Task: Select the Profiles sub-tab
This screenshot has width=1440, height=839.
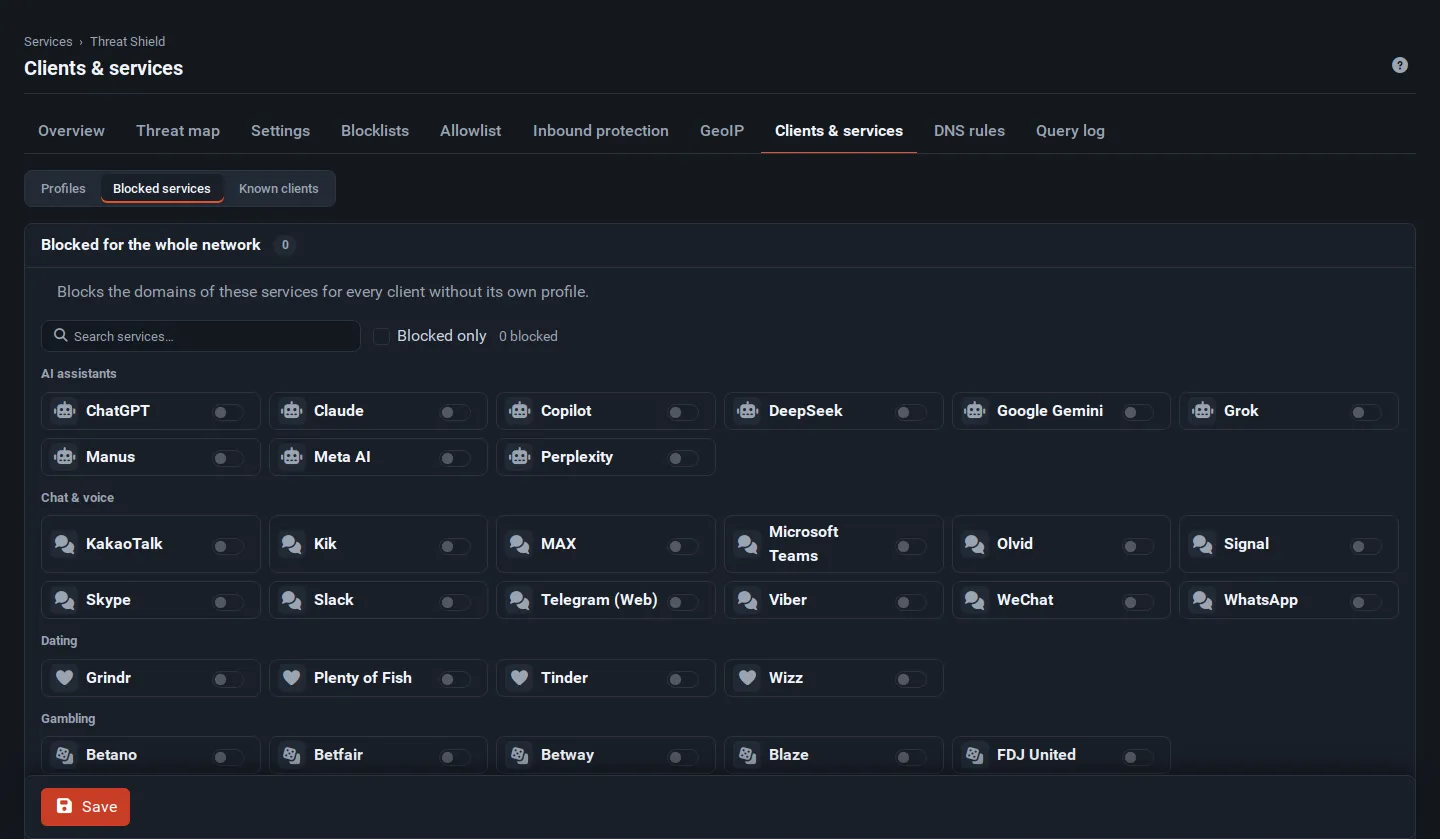Action: pos(63,188)
